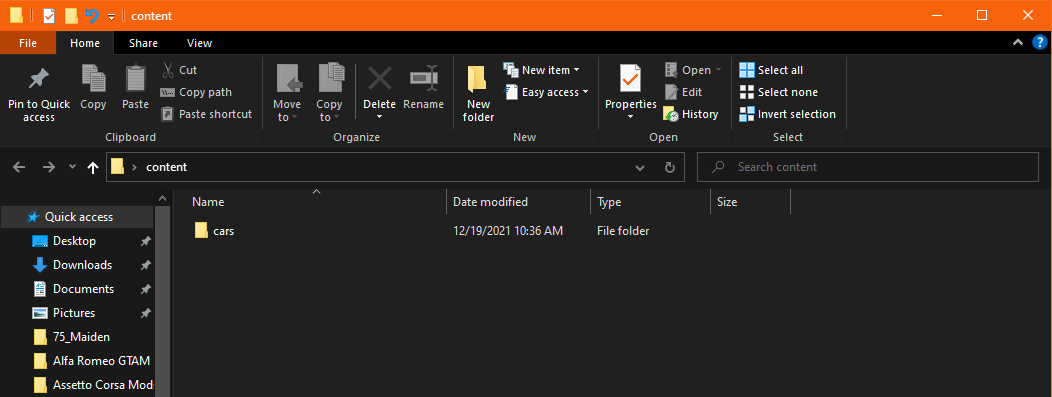Expand the Properties dropdown arrow
The image size is (1052, 397).
coord(631,117)
